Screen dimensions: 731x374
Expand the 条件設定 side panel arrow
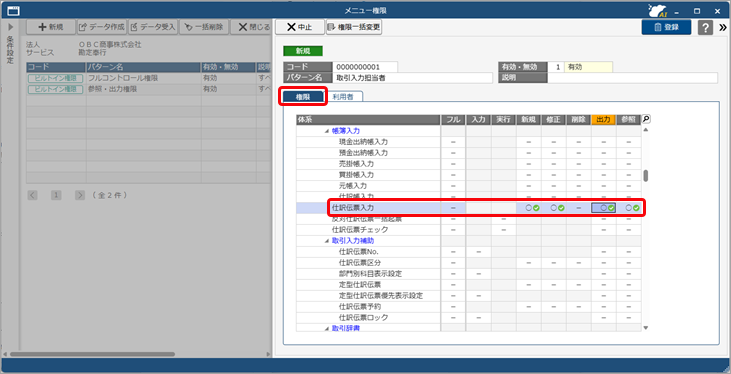[x=10, y=27]
